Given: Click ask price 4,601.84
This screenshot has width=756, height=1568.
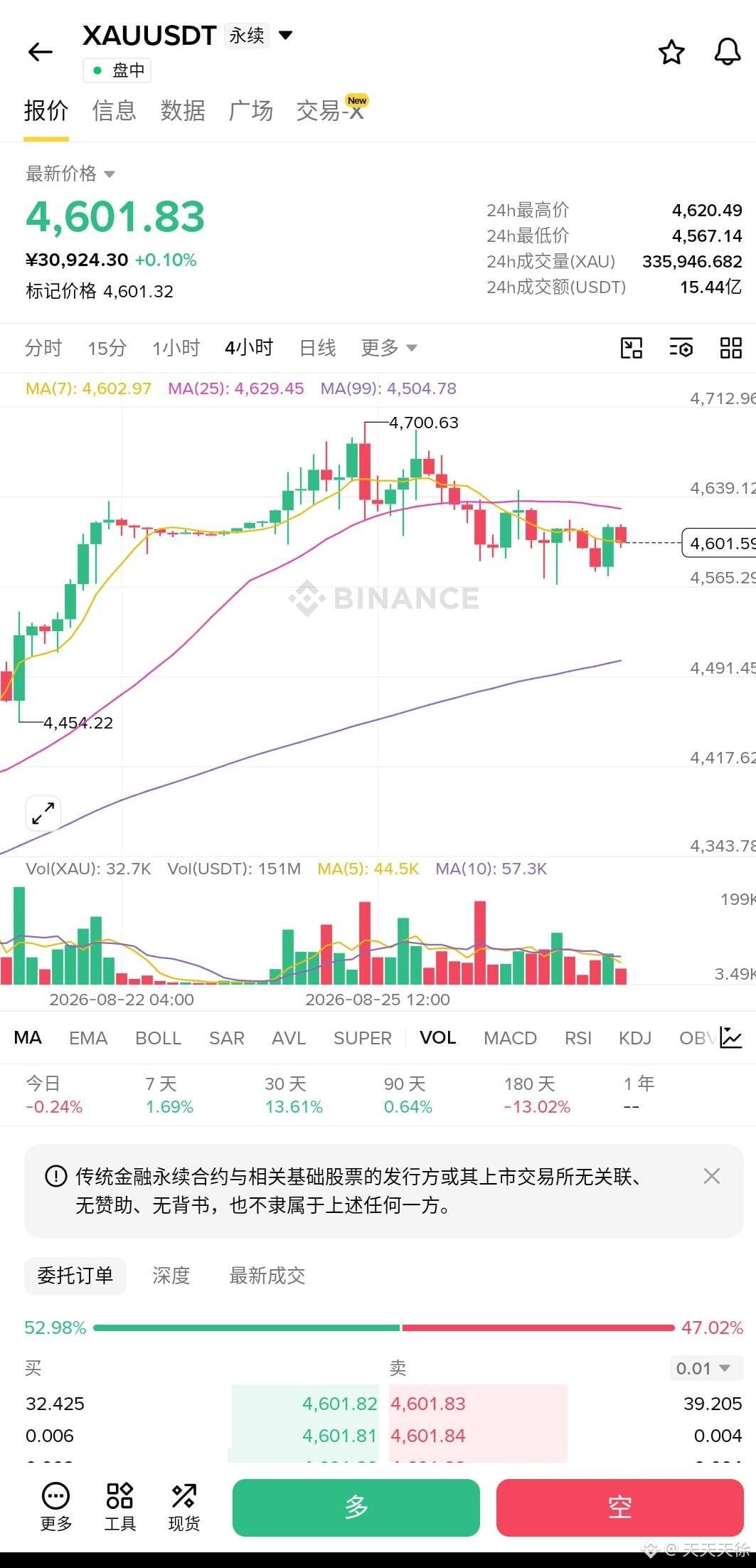Looking at the screenshot, I should (428, 1436).
